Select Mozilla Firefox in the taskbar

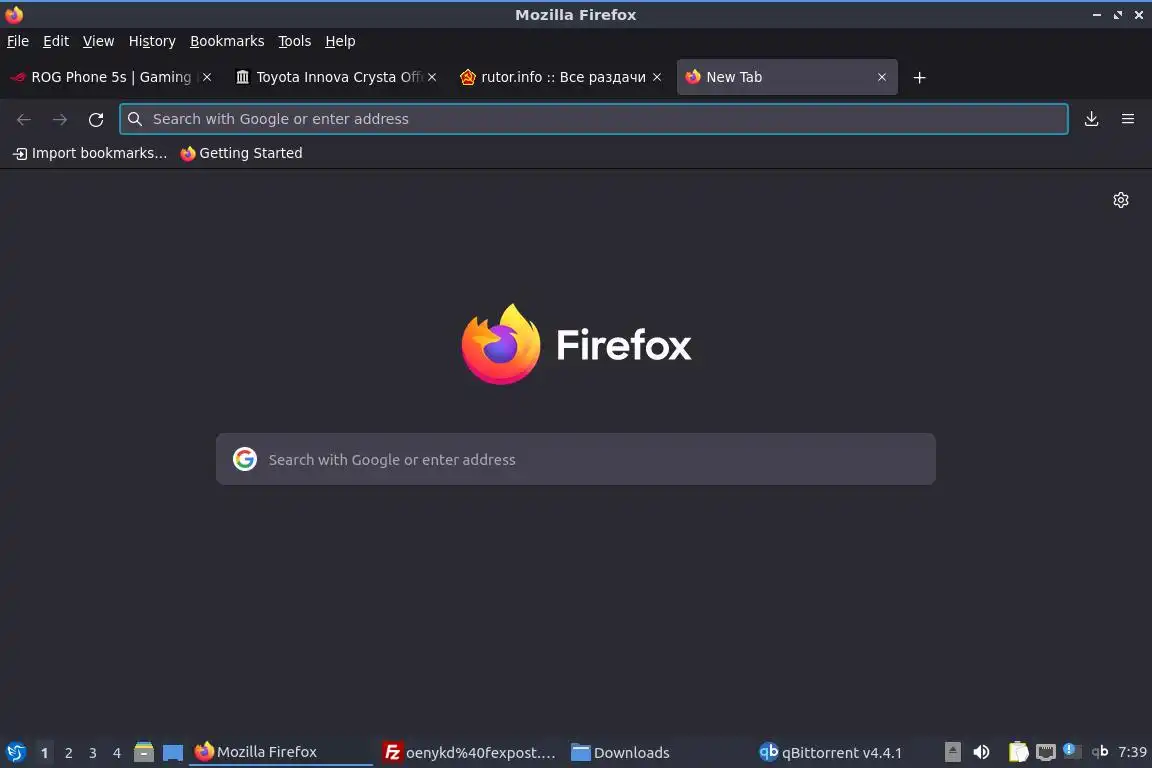click(281, 752)
